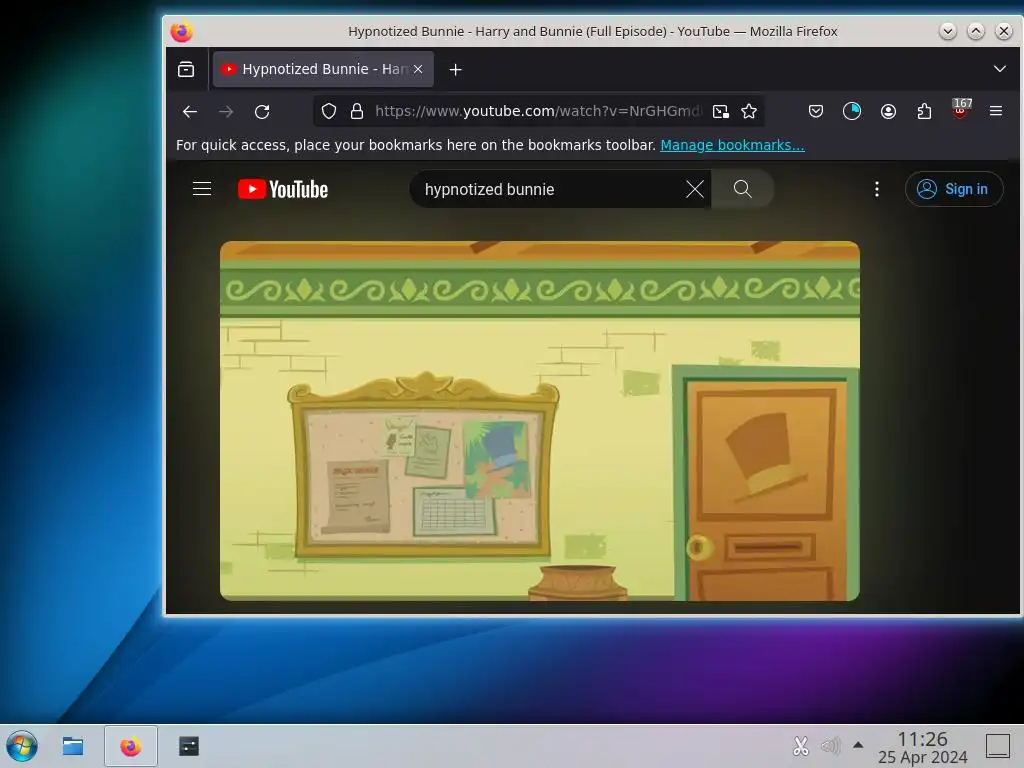1024x768 pixels.
Task: Click the show desktop button
Action: tap(998, 746)
